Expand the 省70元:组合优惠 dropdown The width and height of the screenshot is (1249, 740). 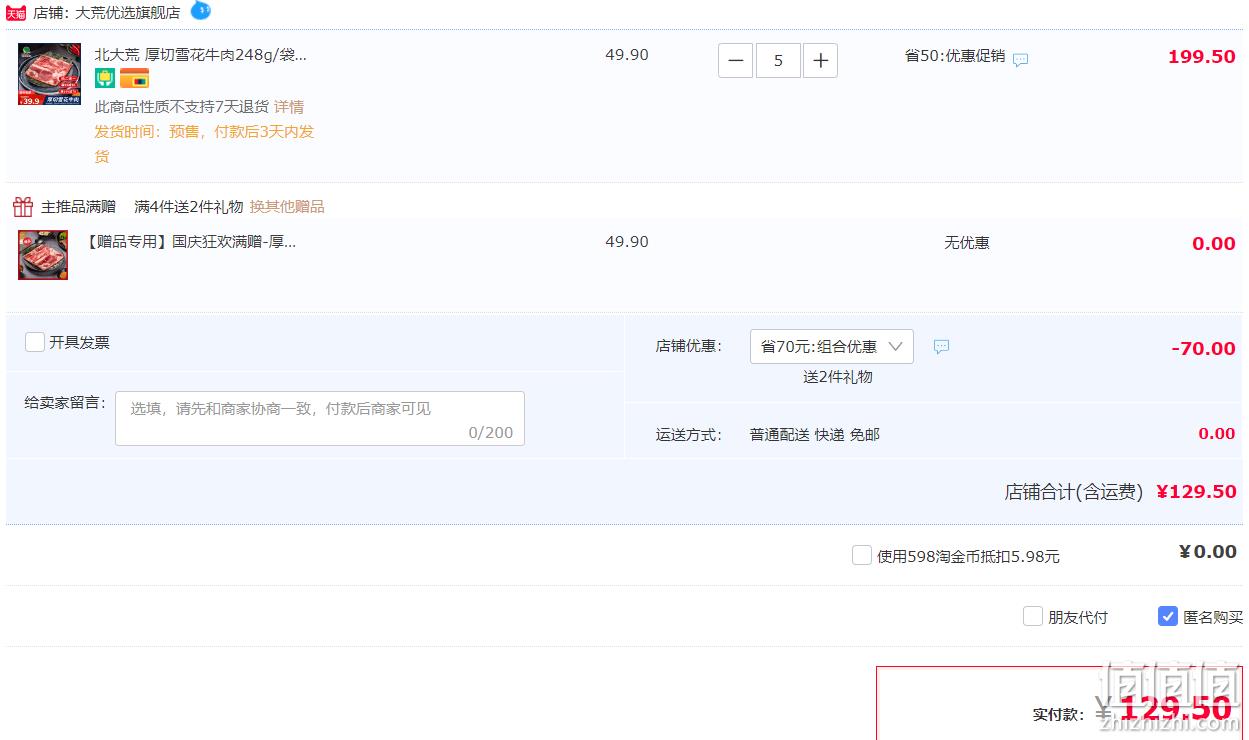click(832, 346)
